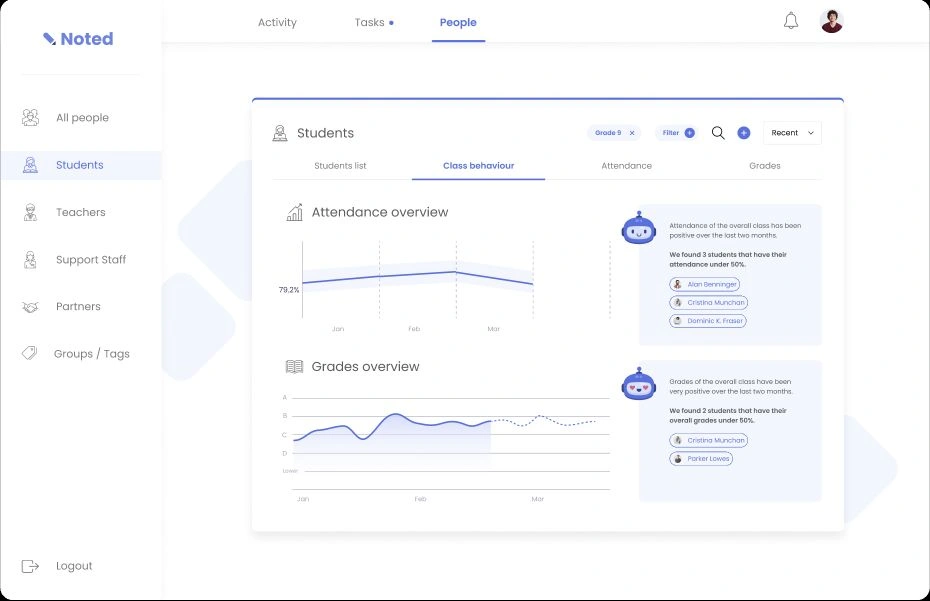Viewport: 930px width, 601px height.
Task: Open the Recent sort dropdown
Action: (792, 133)
